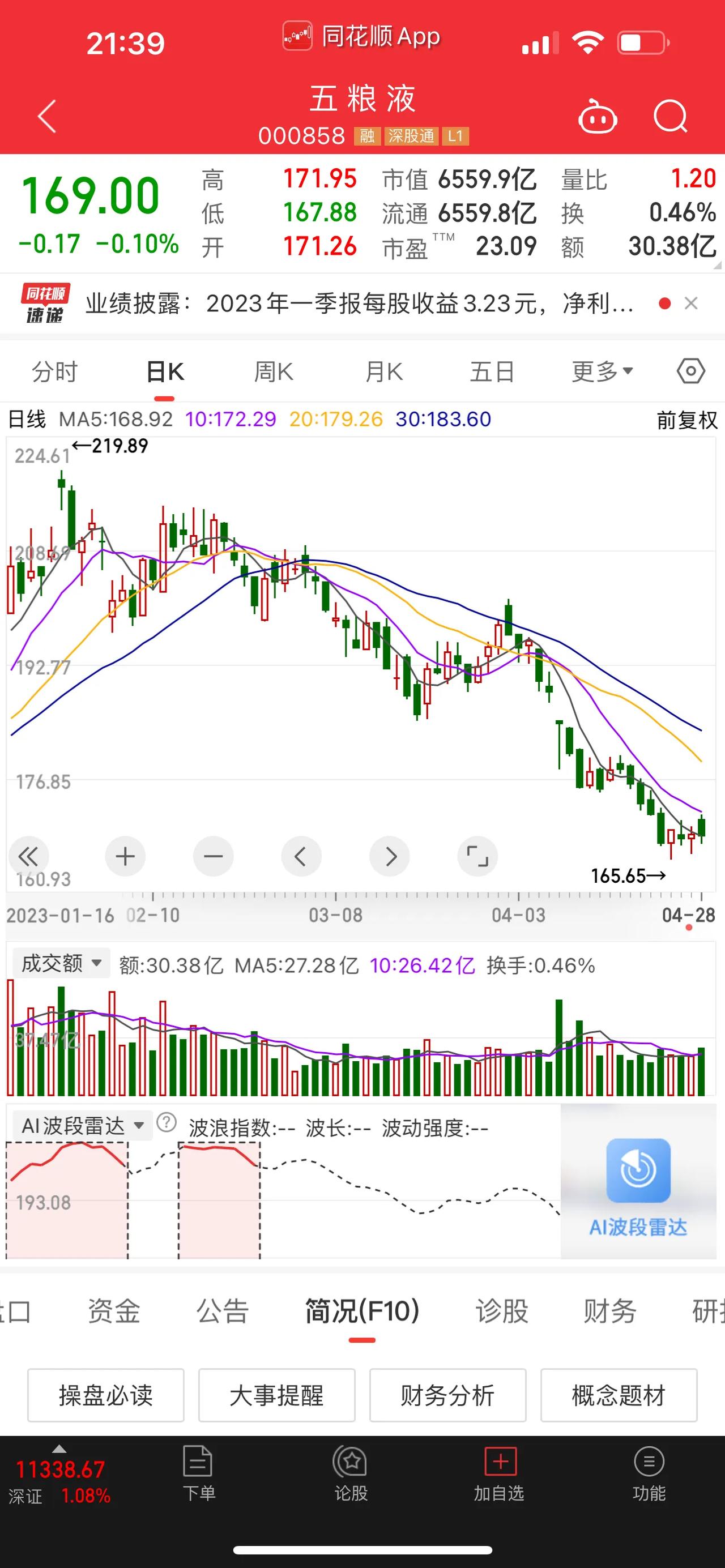Open the 更多 periods dropdown
725x1568 pixels.
(x=603, y=371)
